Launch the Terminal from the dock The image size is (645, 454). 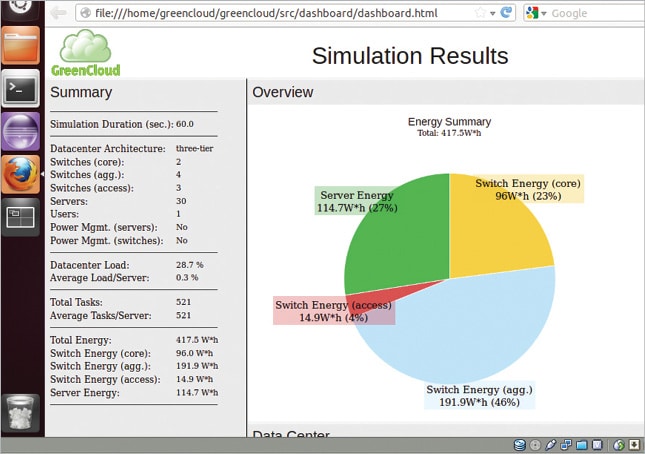[x=21, y=88]
